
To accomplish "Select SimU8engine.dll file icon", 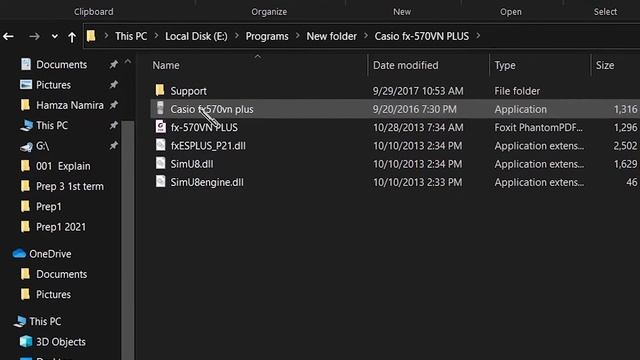I will pos(160,182).
